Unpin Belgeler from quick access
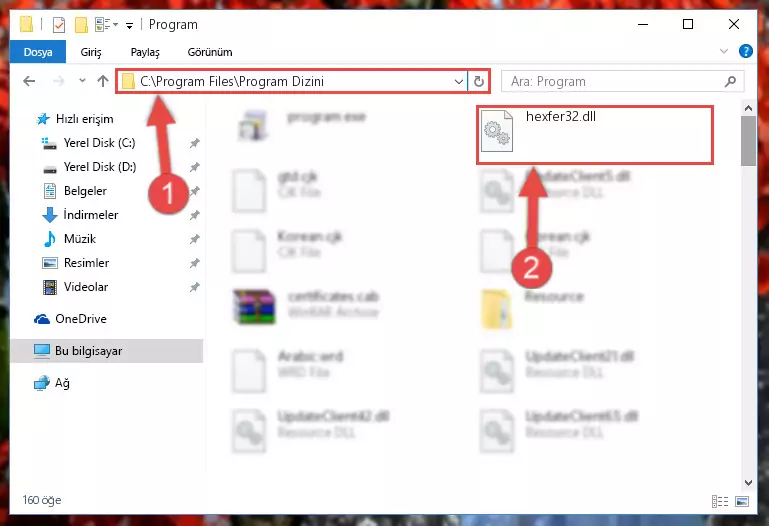The width and height of the screenshot is (769, 526). coord(195,191)
